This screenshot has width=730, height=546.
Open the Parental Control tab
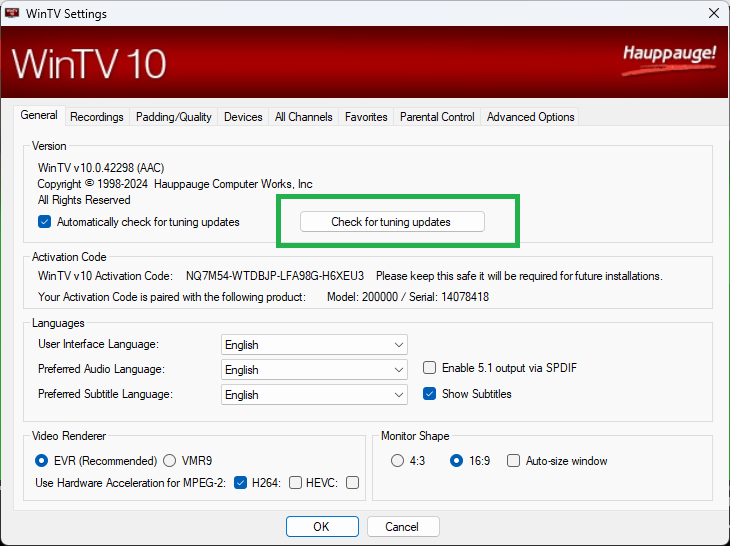coord(437,117)
